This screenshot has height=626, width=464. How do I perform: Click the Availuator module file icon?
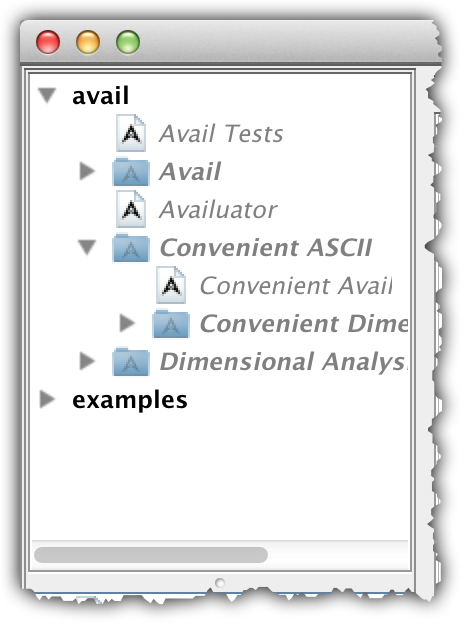point(131,209)
